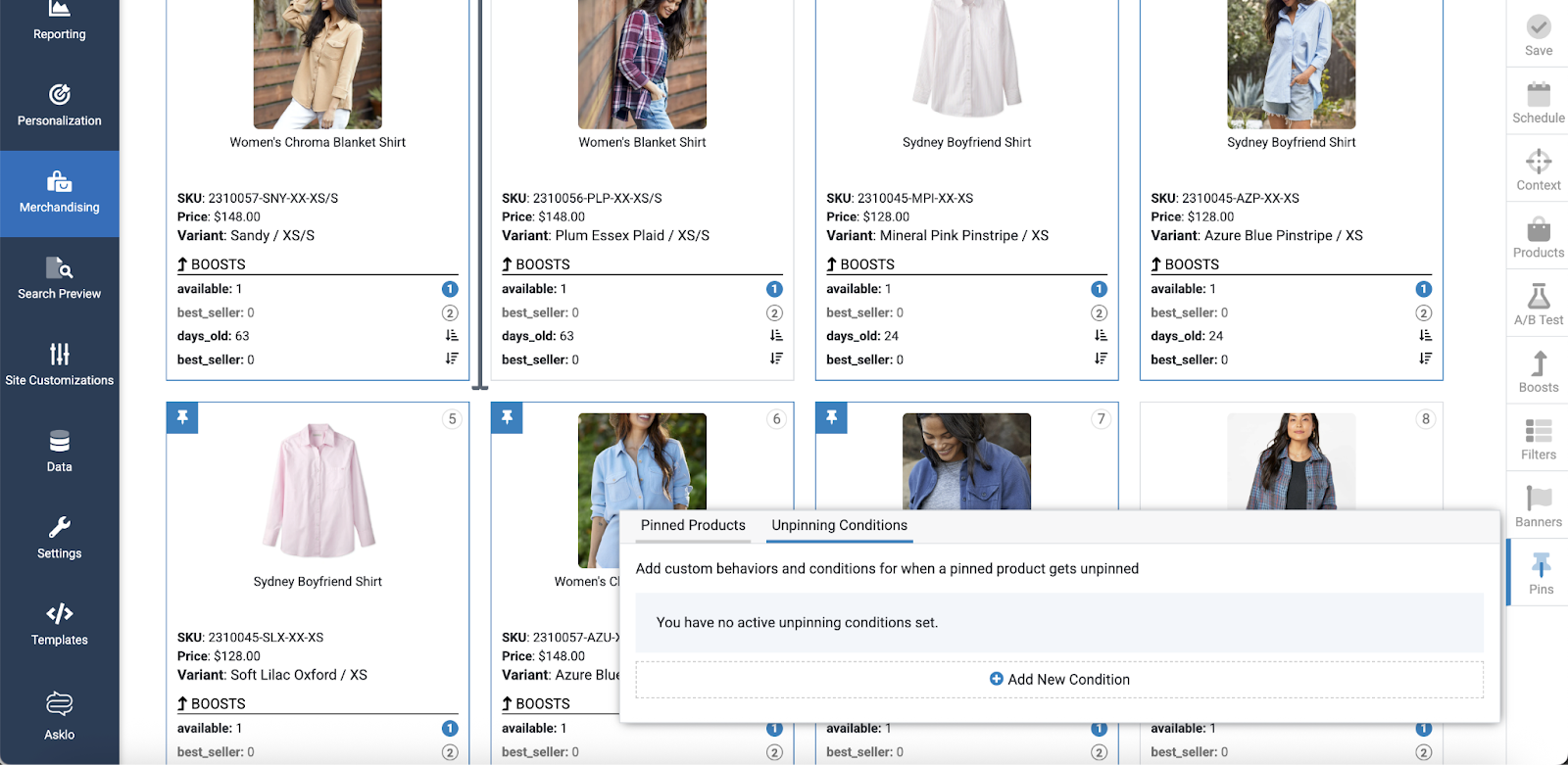This screenshot has height=765, width=1568.
Task: Open Asklo from the sidebar
Action: click(59, 716)
